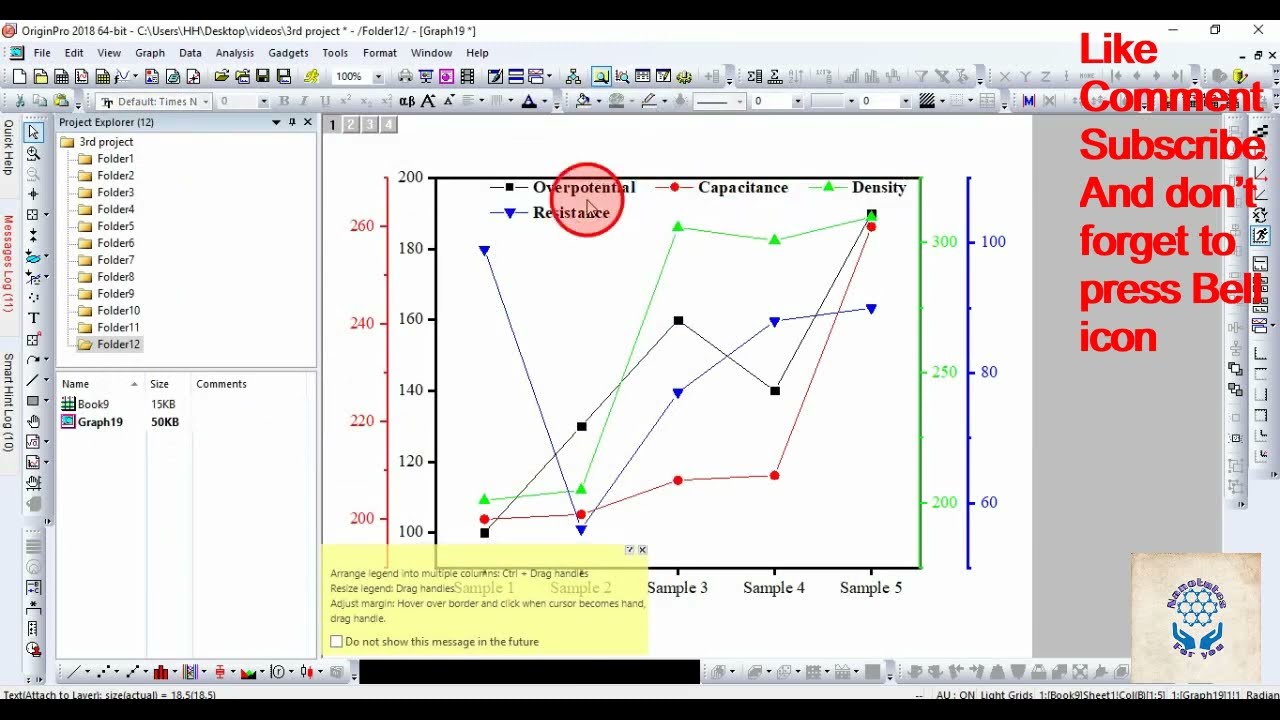1280x720 pixels.
Task: Click the Greek symbols αβ button
Action: [x=407, y=101]
